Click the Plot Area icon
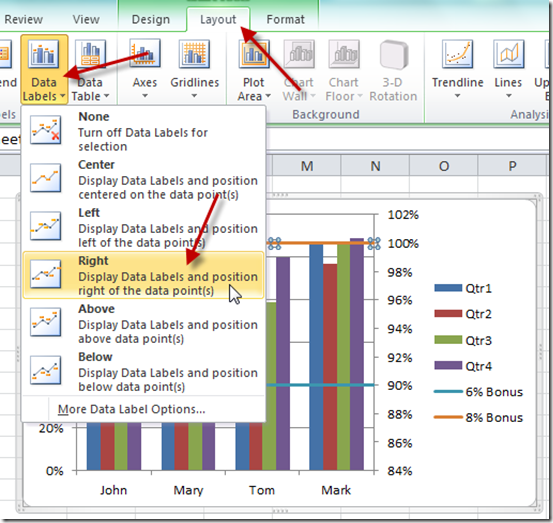This screenshot has width=553, height=523. 254,54
